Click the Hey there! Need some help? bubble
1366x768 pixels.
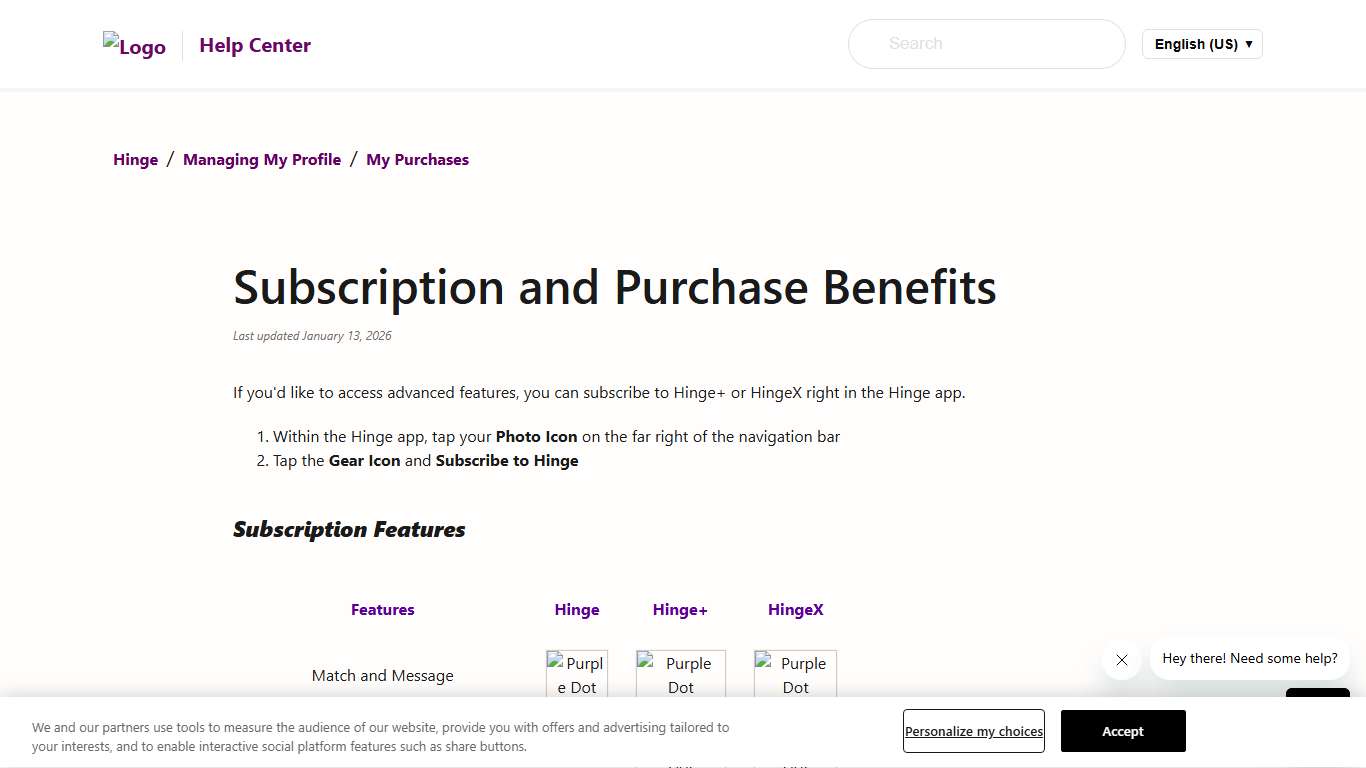point(1249,658)
